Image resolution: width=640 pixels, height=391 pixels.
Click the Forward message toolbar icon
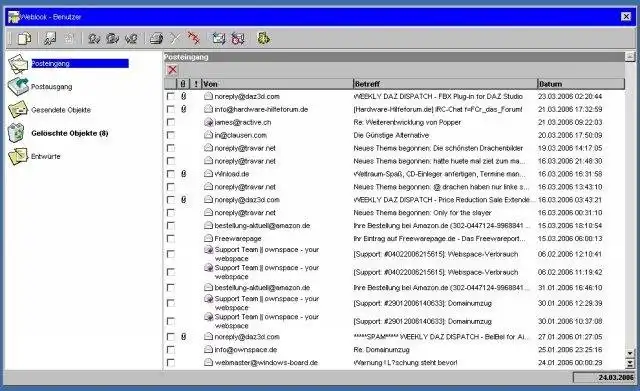131,39
